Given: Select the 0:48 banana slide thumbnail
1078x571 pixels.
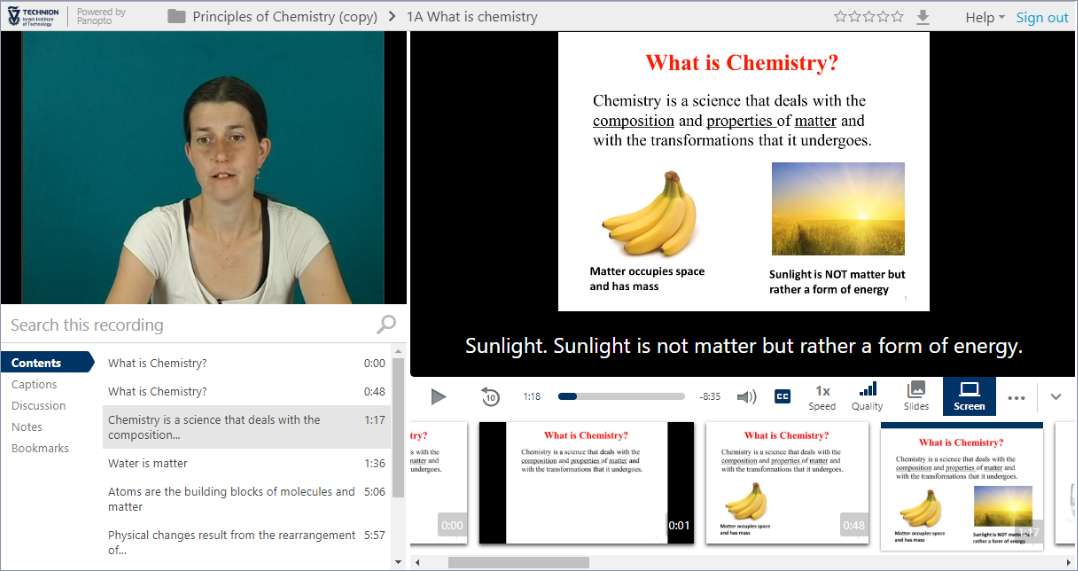Looking at the screenshot, I should 786,482.
